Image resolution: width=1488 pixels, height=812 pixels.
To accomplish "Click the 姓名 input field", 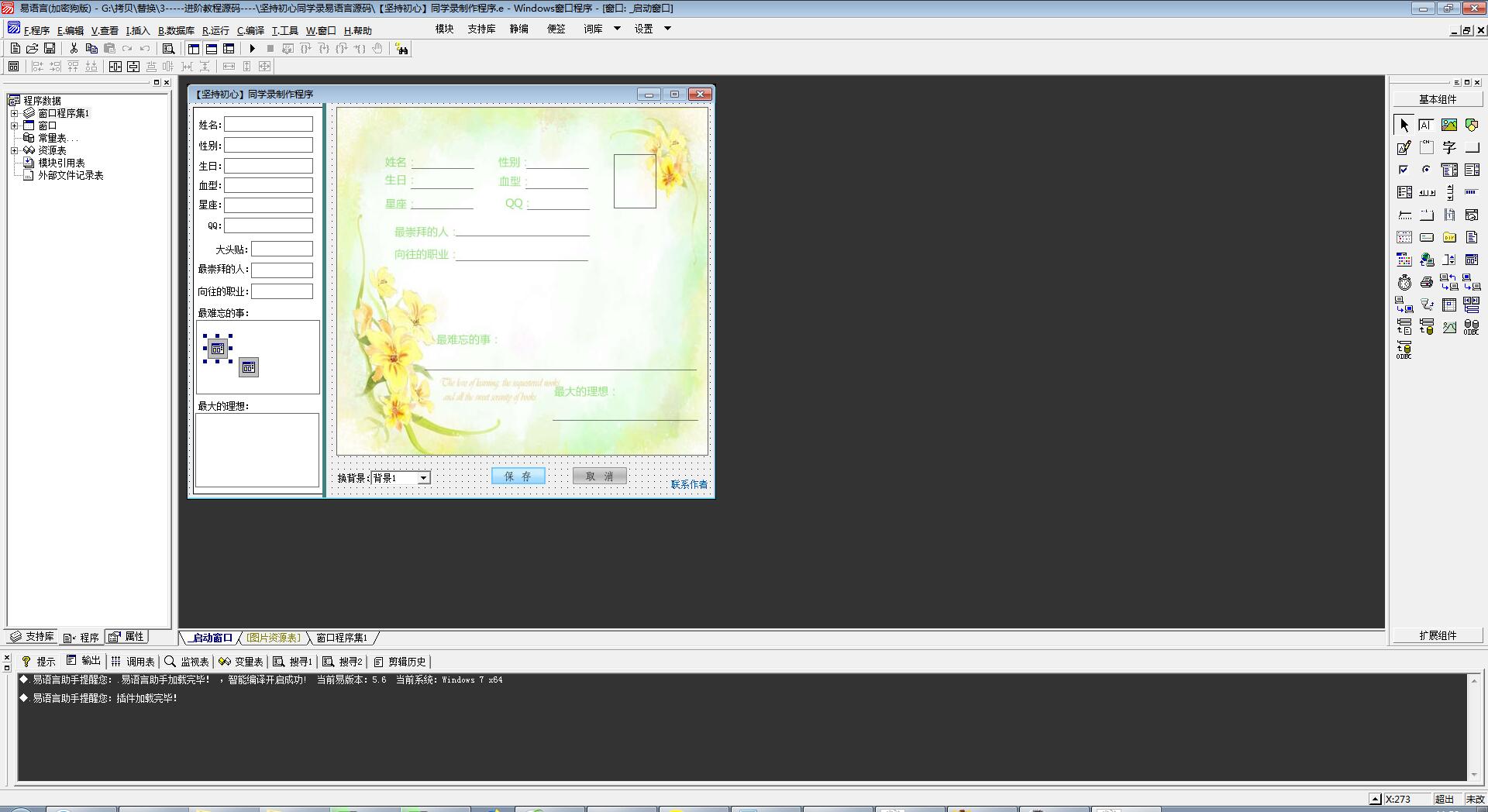I will pyautogui.click(x=269, y=124).
